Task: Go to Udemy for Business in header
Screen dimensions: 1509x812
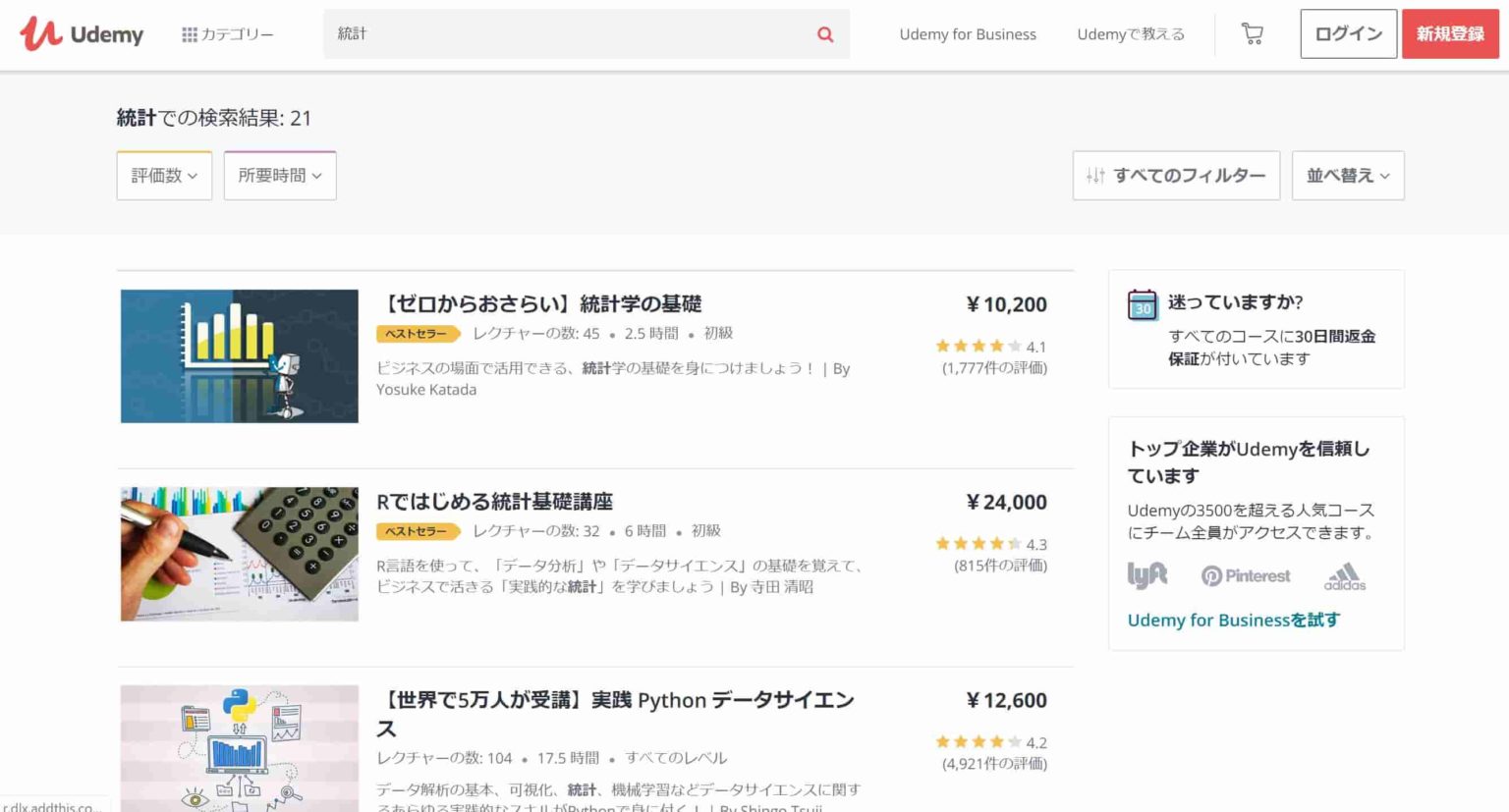Action: (967, 34)
